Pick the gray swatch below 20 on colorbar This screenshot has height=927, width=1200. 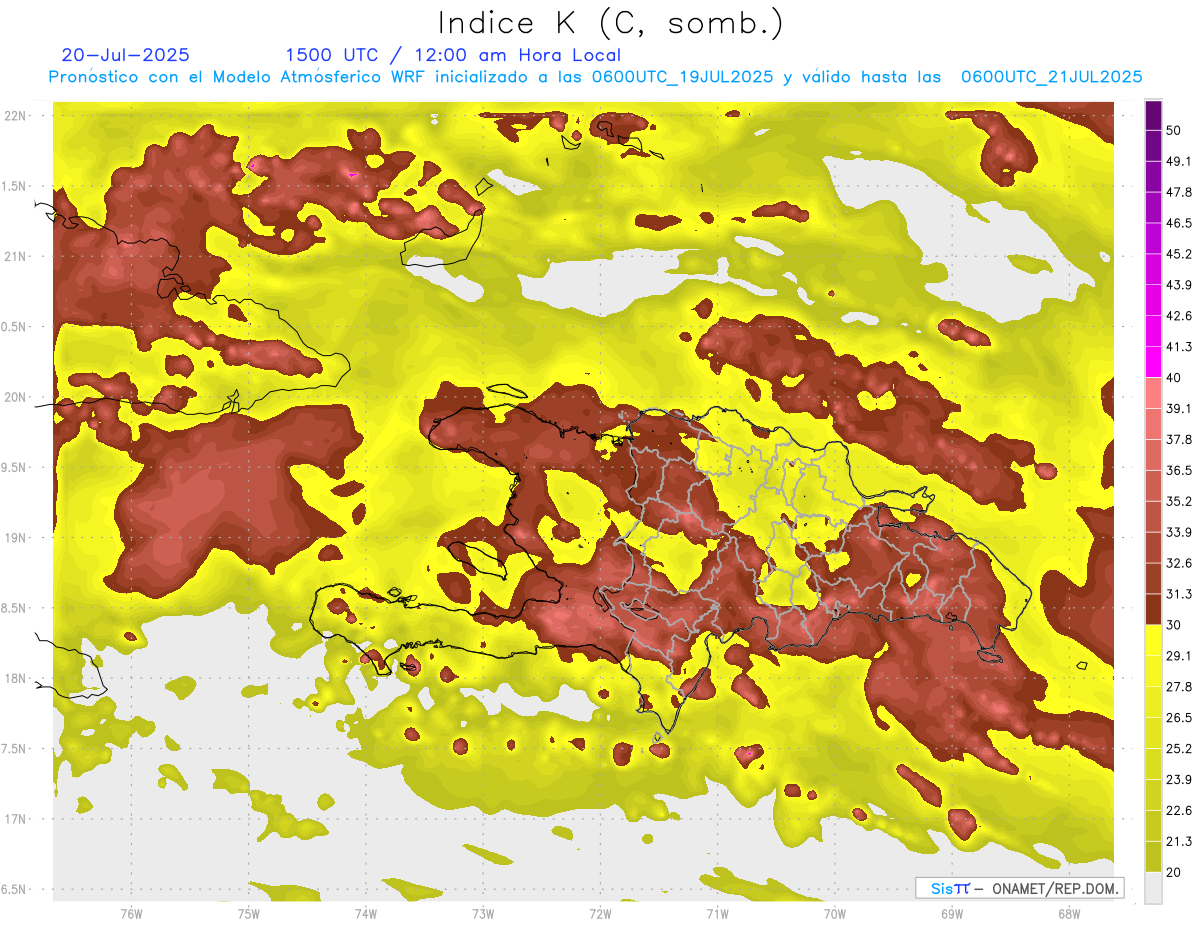tap(1153, 888)
